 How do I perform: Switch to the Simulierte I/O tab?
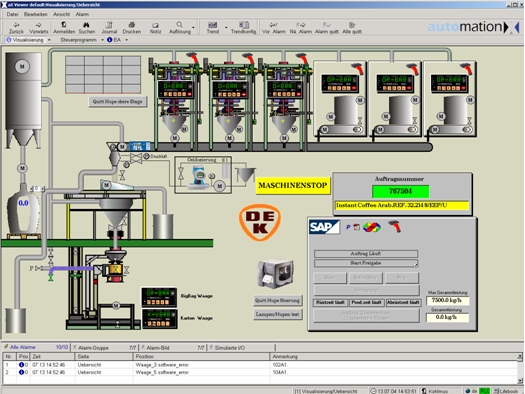tap(242, 347)
